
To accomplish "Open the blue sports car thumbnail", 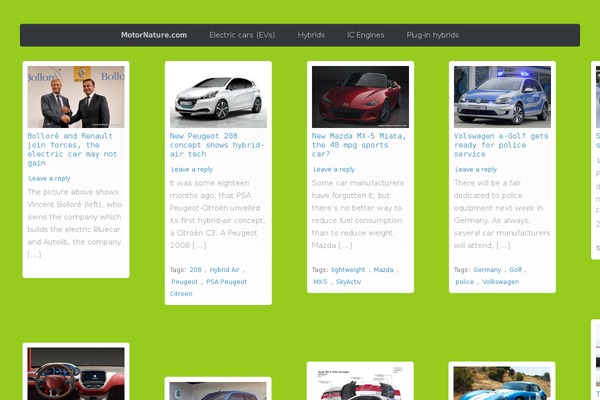I will click(x=502, y=383).
